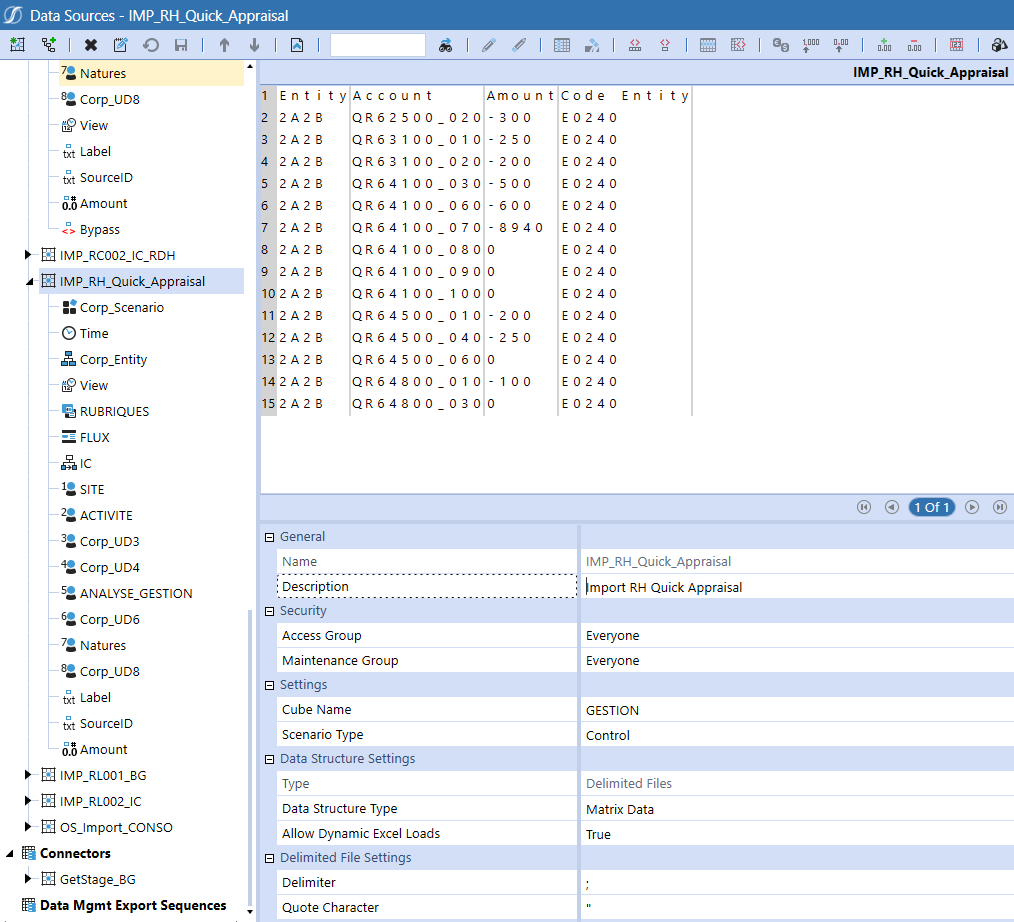Viewport: 1014px width, 922px height.
Task: Collapse the Delimited File Settings section
Action: point(269,858)
